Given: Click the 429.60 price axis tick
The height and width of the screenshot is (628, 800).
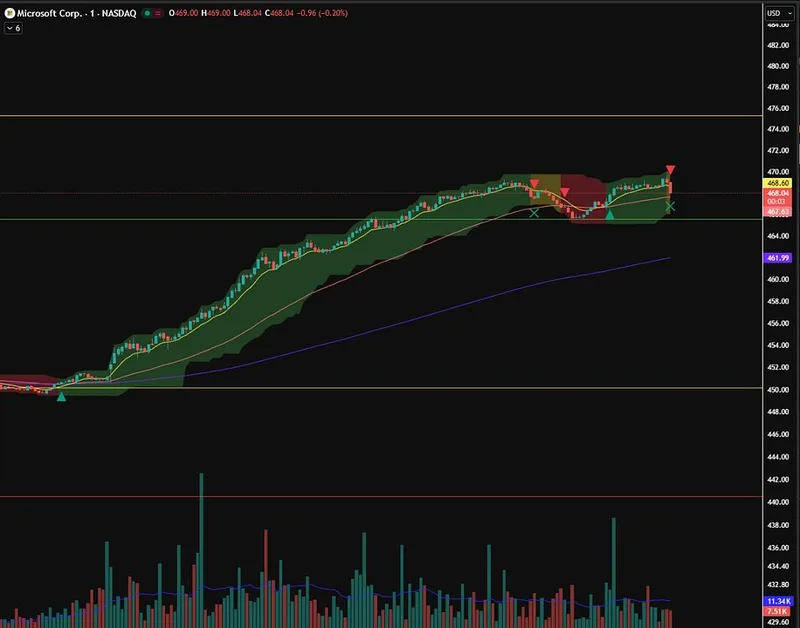Looking at the screenshot, I should (x=778, y=622).
